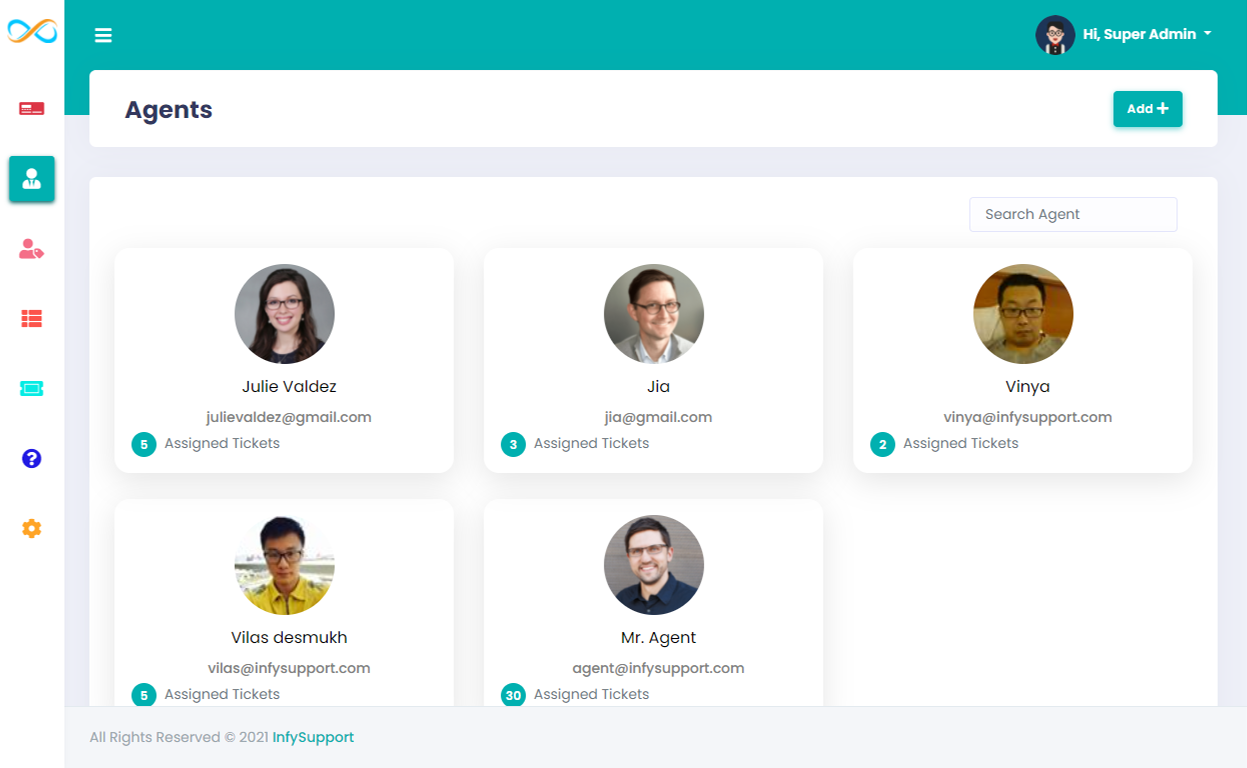
Task: Open the InfySupport link in the footer
Action: [x=313, y=737]
